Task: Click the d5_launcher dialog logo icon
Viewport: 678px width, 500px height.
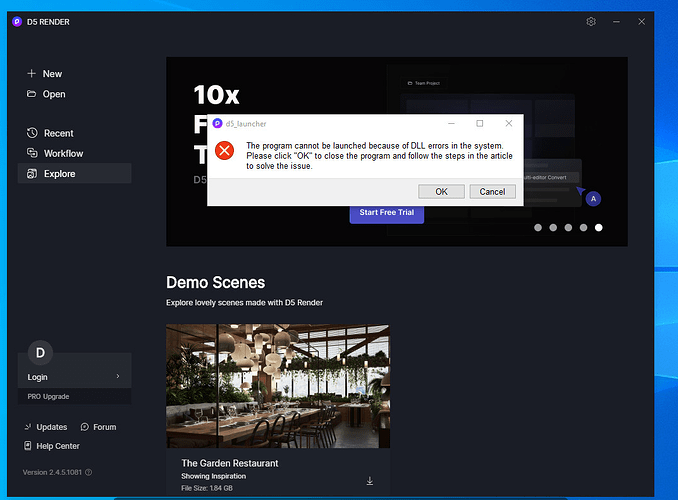Action: click(x=217, y=124)
